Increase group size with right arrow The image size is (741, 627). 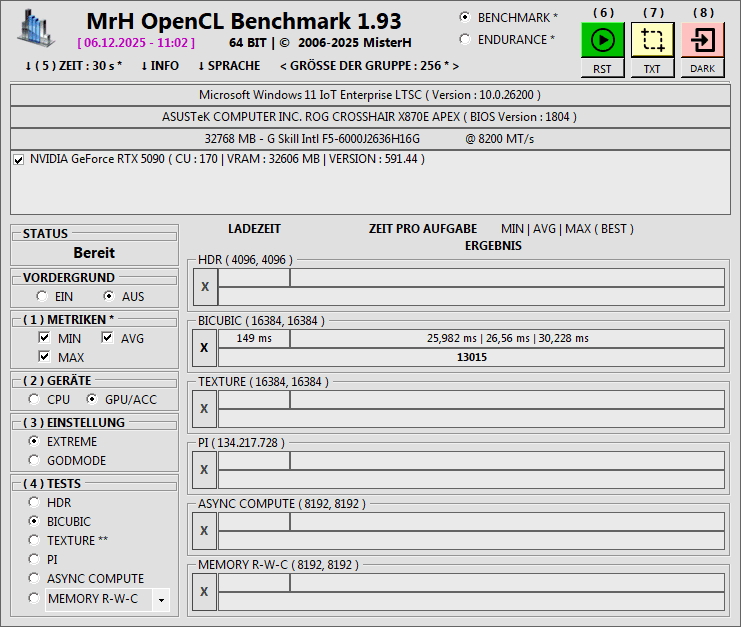456,66
